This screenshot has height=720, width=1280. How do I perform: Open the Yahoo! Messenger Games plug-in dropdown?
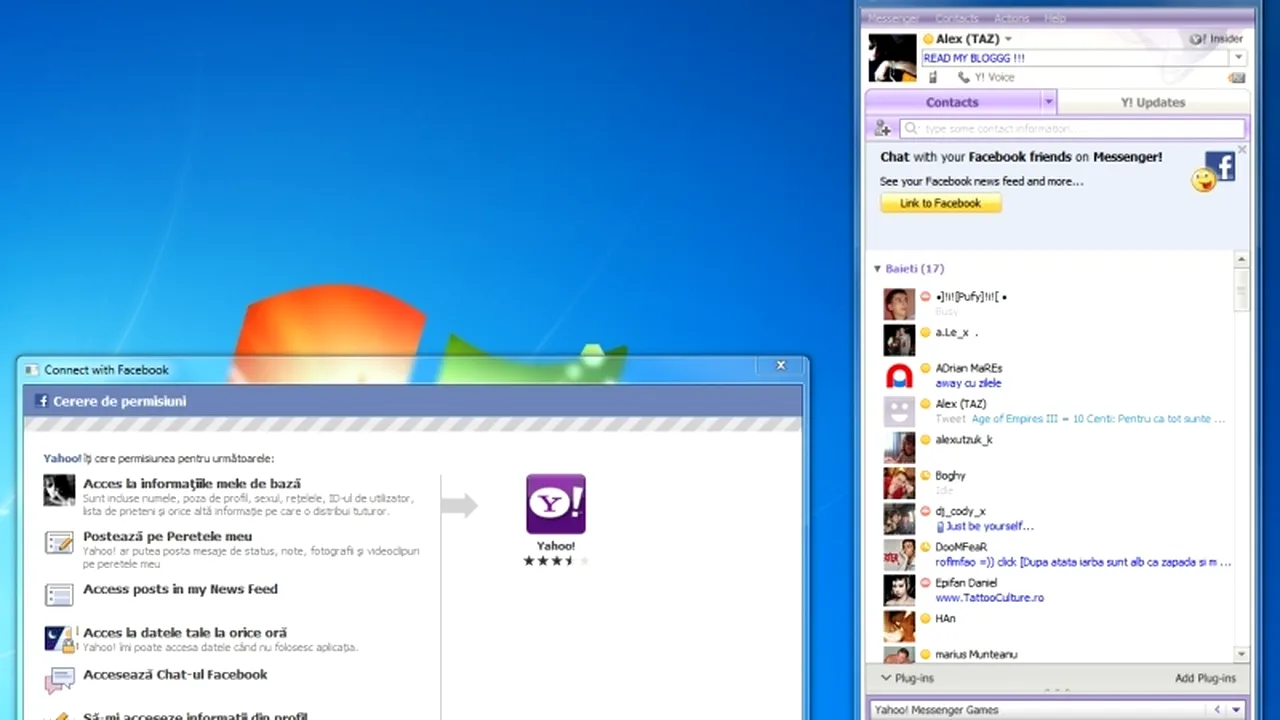(1237, 710)
